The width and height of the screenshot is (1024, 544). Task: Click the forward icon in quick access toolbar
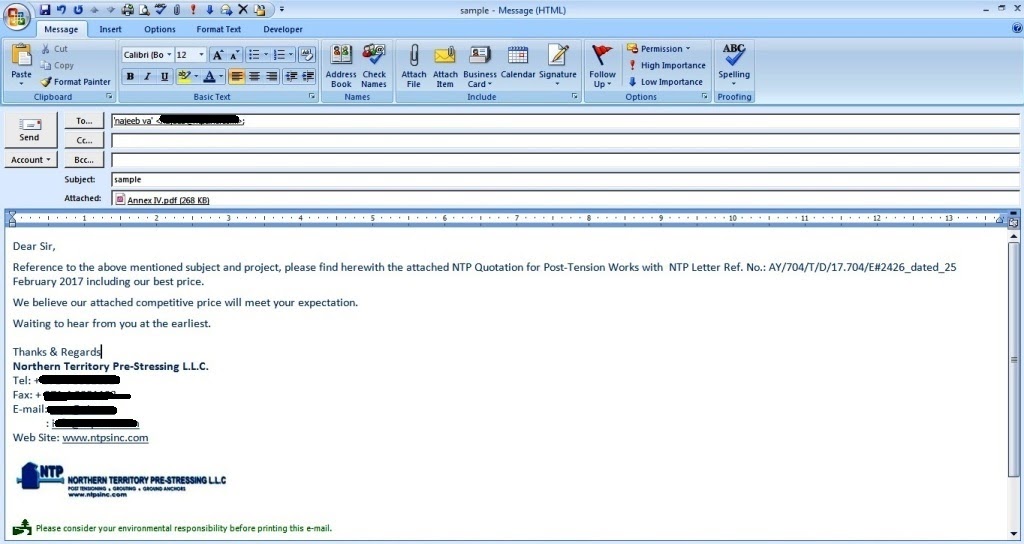click(x=226, y=9)
